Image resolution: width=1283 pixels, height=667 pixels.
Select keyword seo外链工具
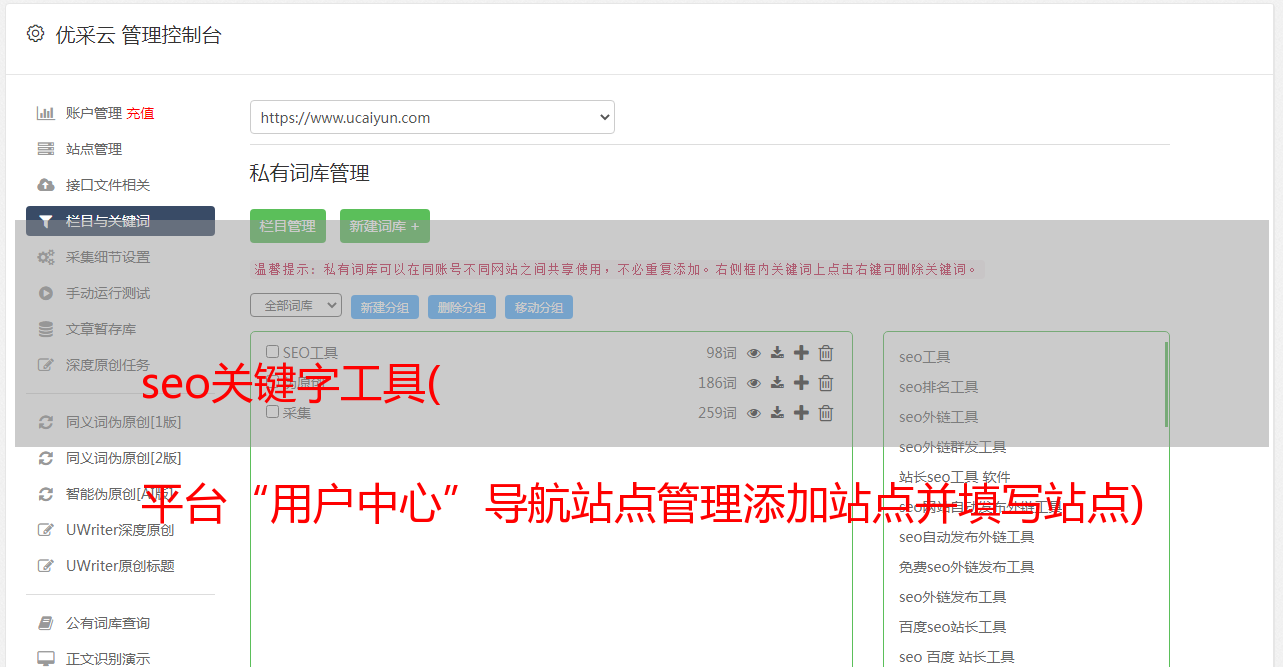(938, 417)
